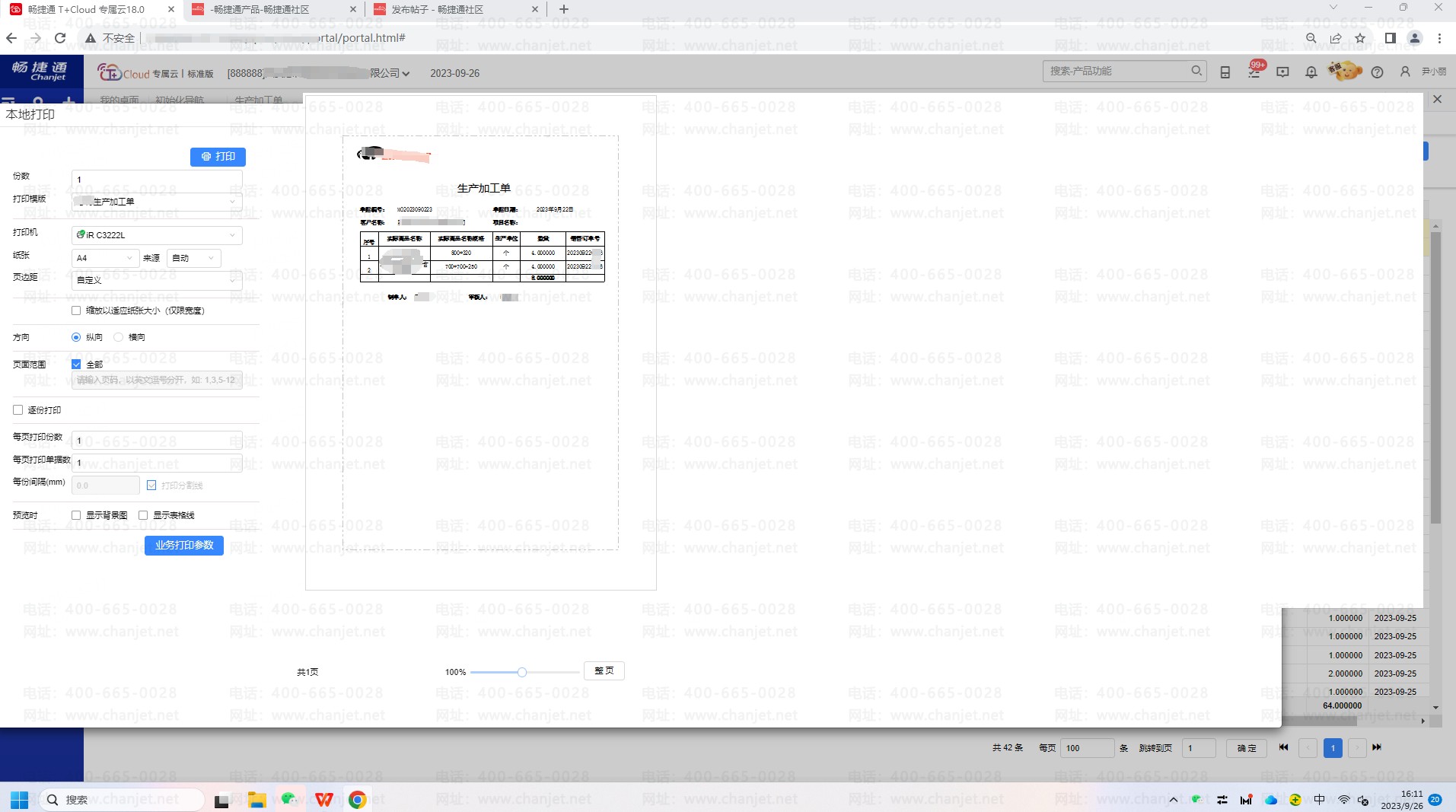Open the margins 自定义 dropdown

coord(157,280)
